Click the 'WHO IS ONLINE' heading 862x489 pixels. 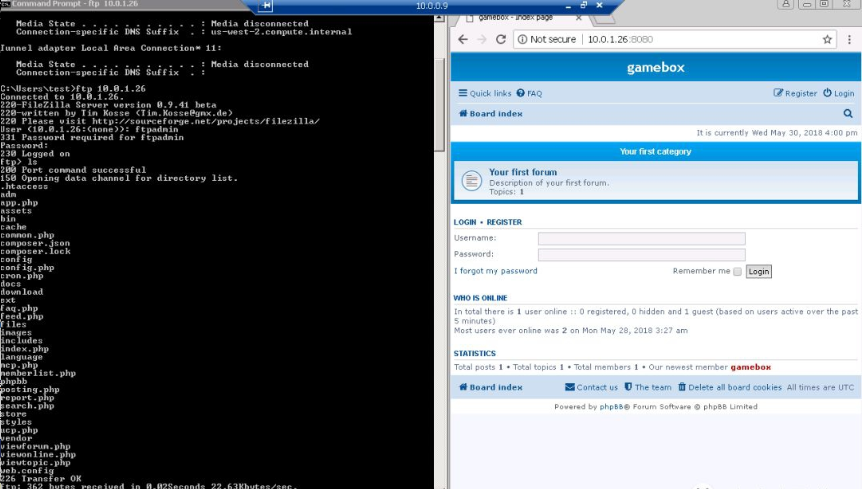pyautogui.click(x=480, y=298)
